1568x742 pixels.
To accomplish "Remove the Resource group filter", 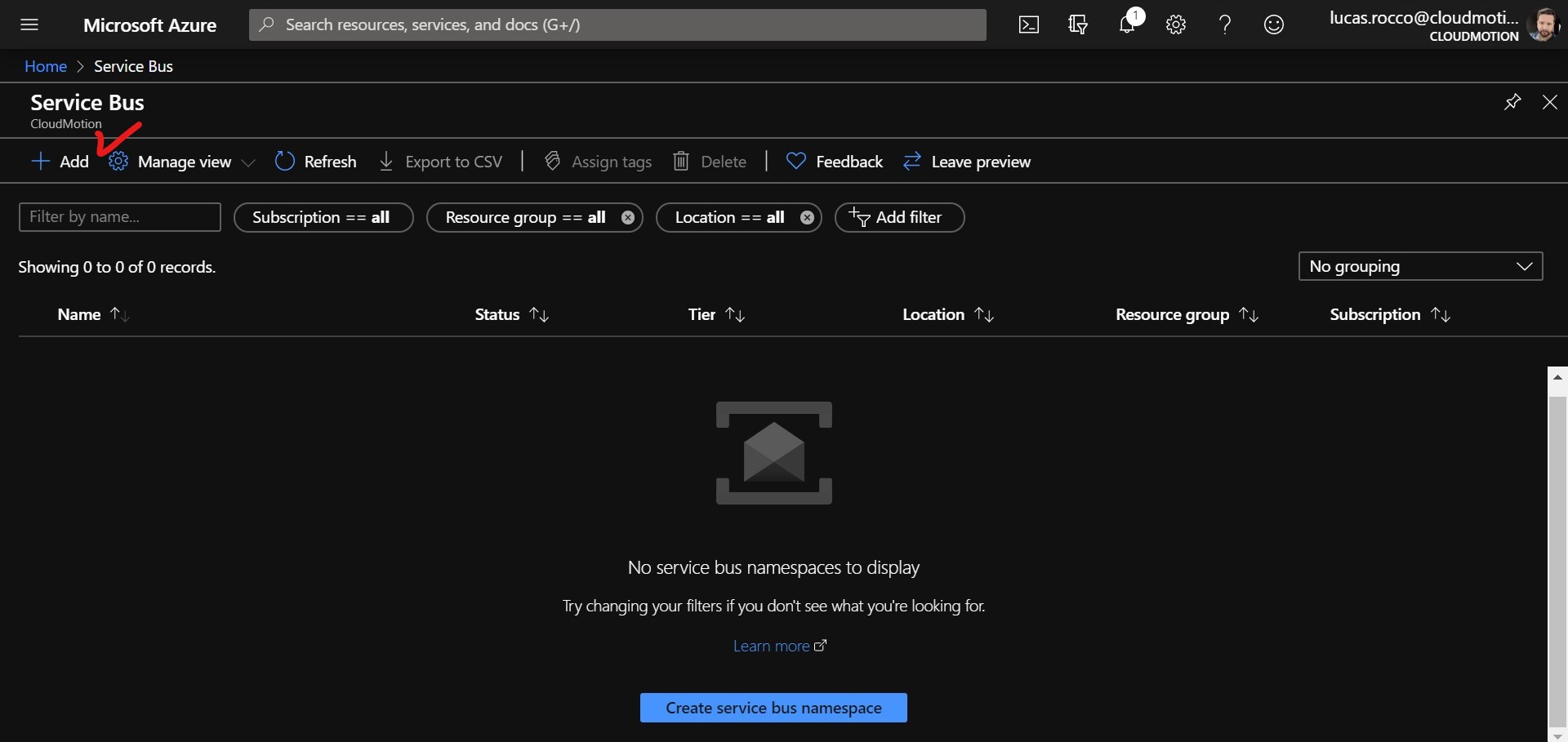I will 627,218.
